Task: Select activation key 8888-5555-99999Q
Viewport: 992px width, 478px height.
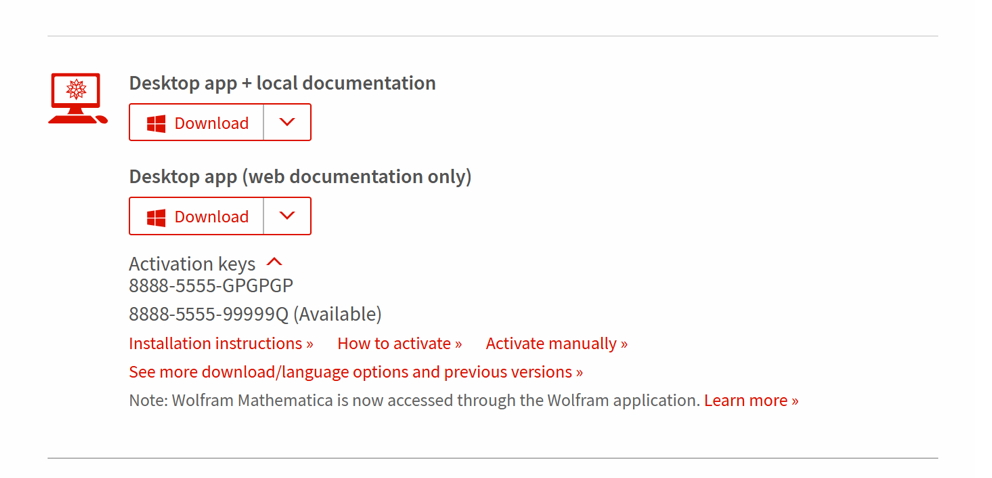Action: click(x=208, y=314)
